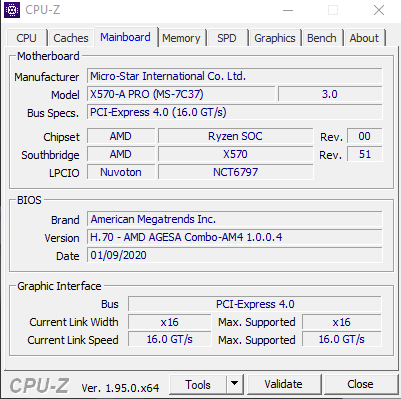Switch to the Bench tab
This screenshot has width=401, height=399.
(322, 38)
